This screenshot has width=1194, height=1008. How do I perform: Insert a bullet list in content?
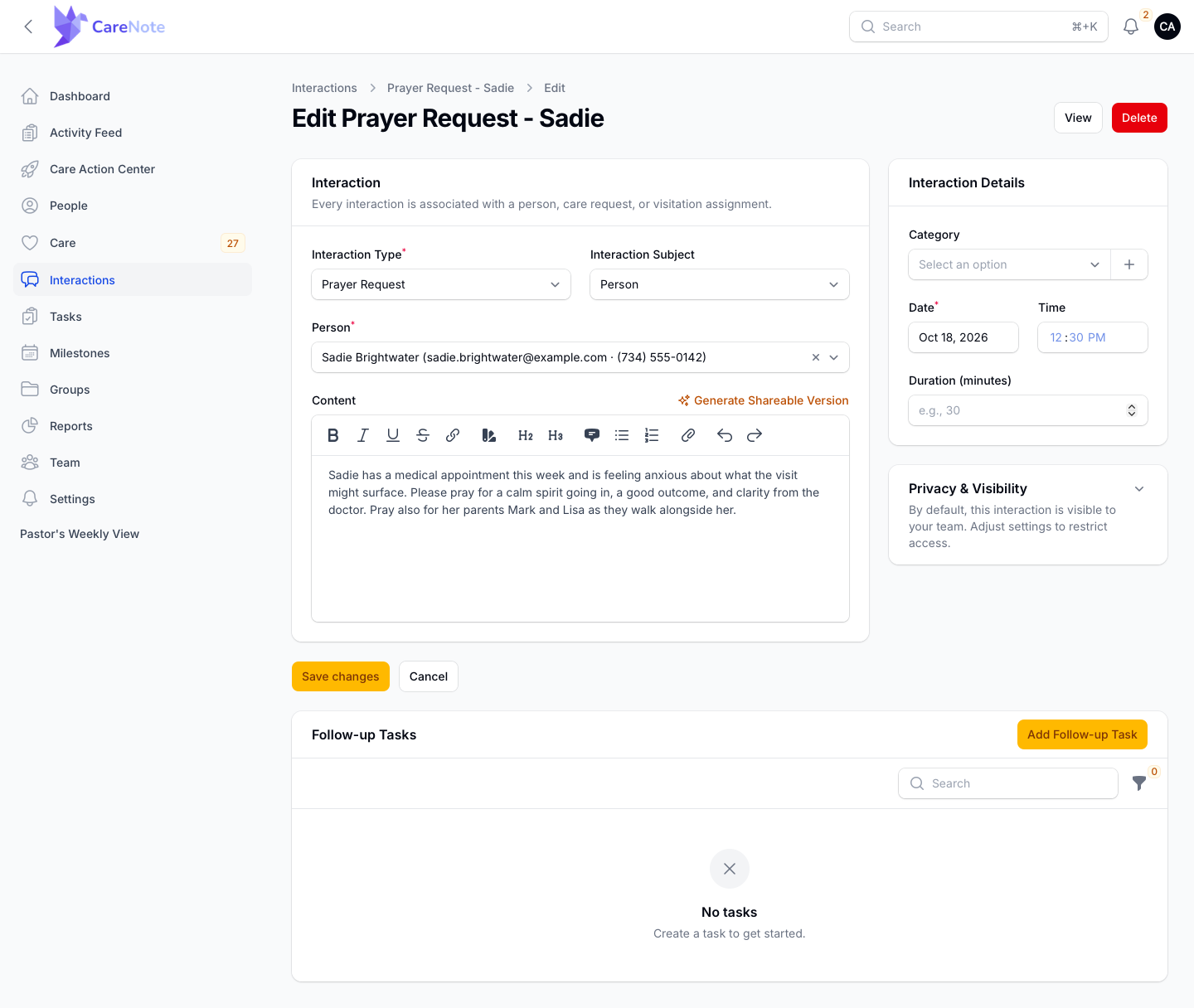pyautogui.click(x=622, y=435)
